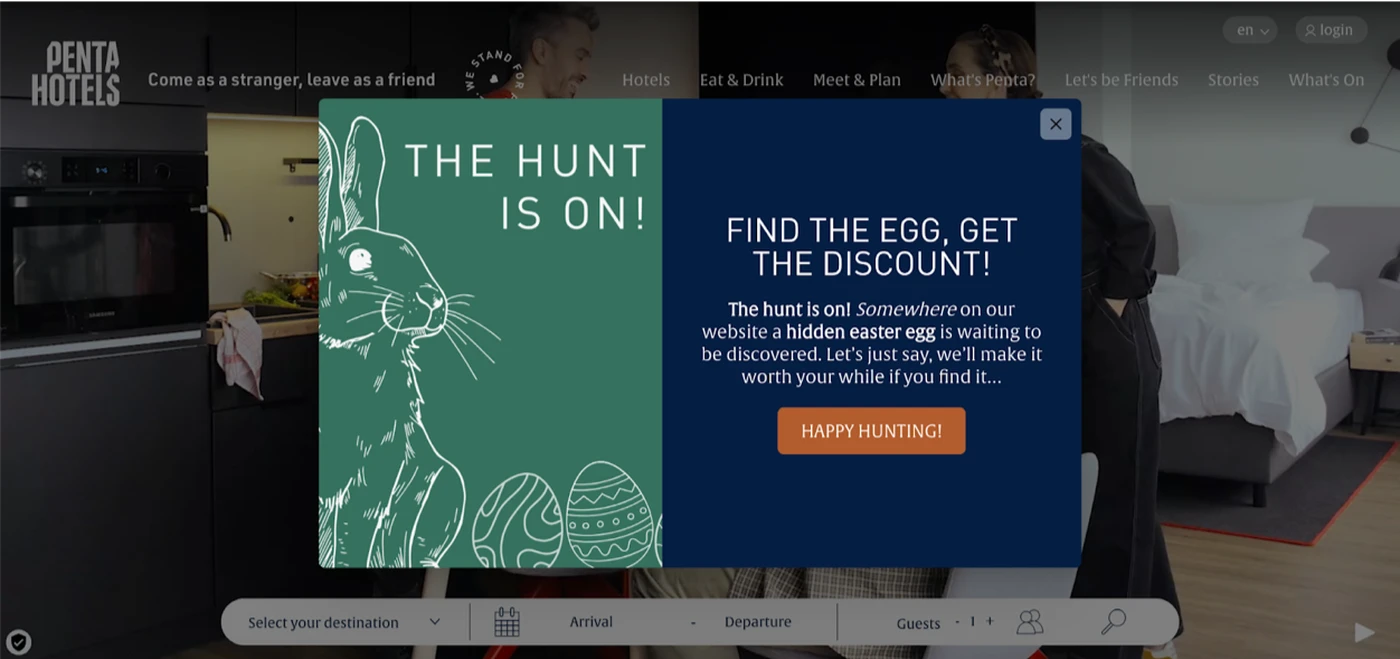Increase guests with the plus button
This screenshot has width=1400, height=659.
(990, 621)
